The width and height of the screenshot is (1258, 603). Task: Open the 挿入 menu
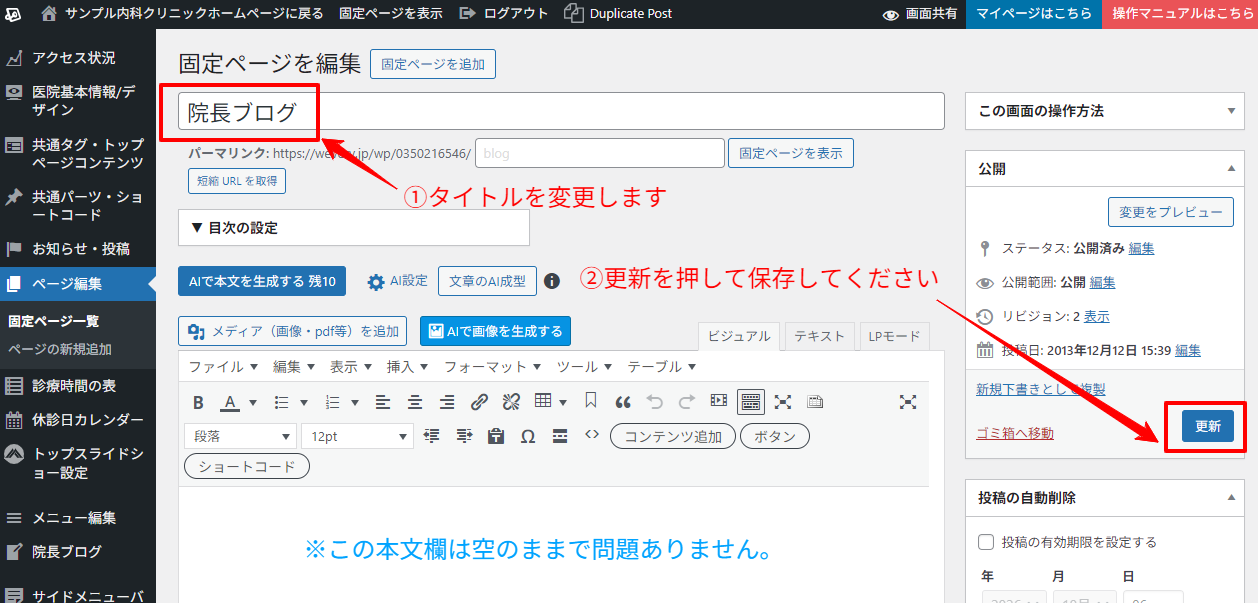pyautogui.click(x=407, y=367)
